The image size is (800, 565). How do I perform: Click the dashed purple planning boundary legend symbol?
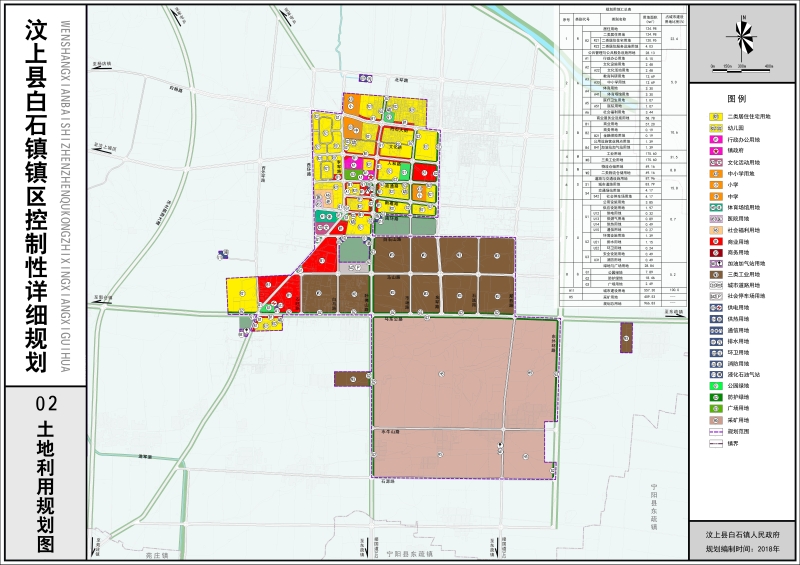[x=715, y=431]
